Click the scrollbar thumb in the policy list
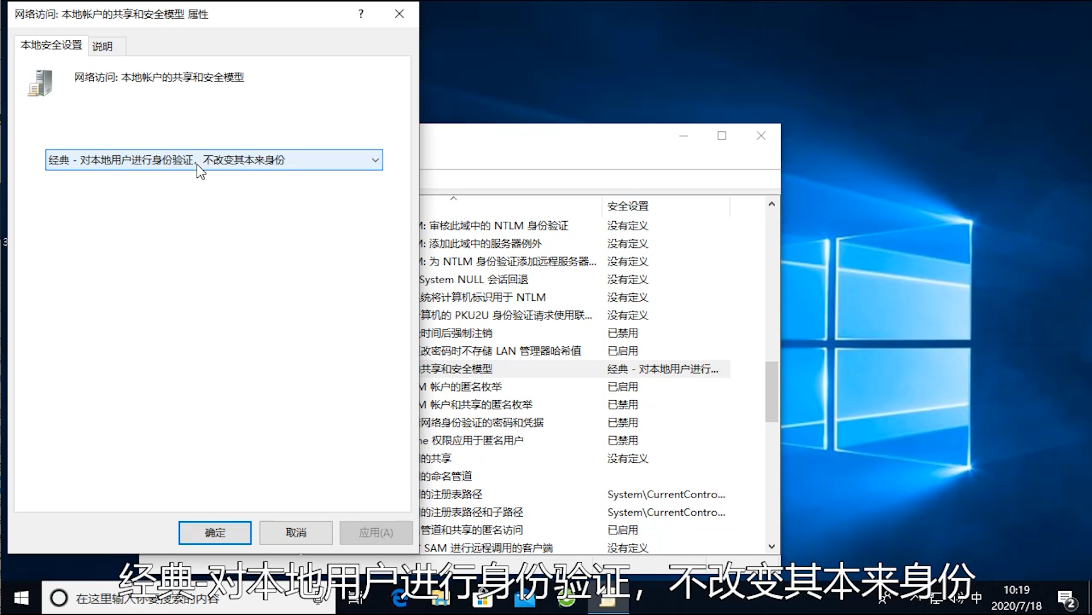 [771, 391]
